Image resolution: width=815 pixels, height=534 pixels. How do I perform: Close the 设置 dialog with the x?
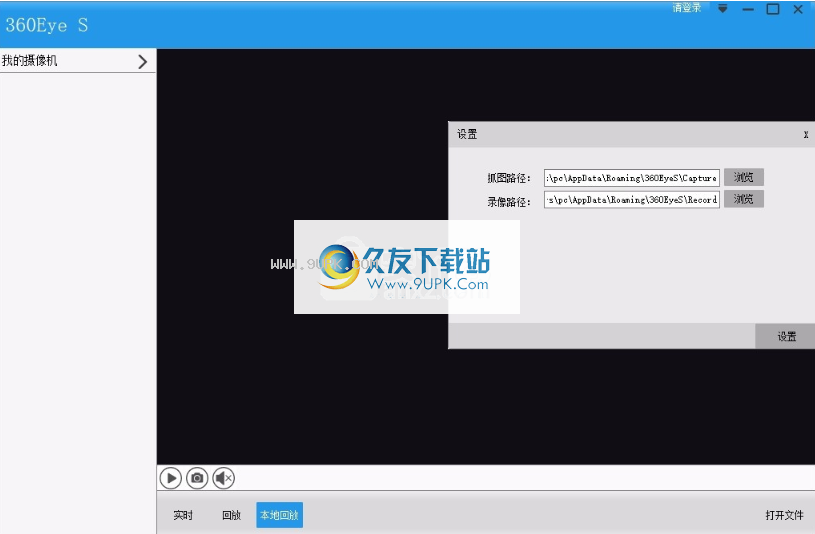(806, 135)
